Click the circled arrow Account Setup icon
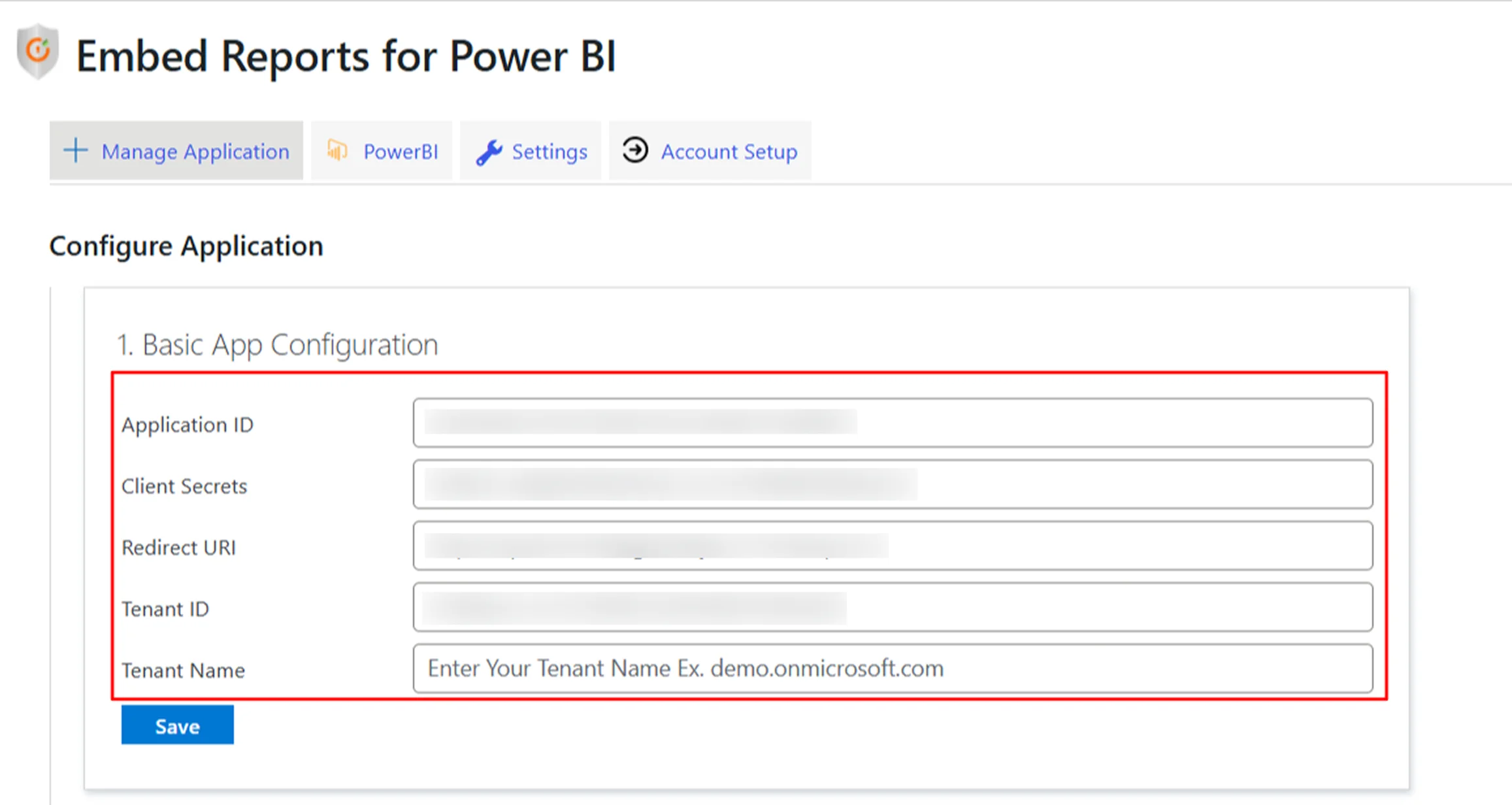Viewport: 1512px width, 805px height. (635, 150)
